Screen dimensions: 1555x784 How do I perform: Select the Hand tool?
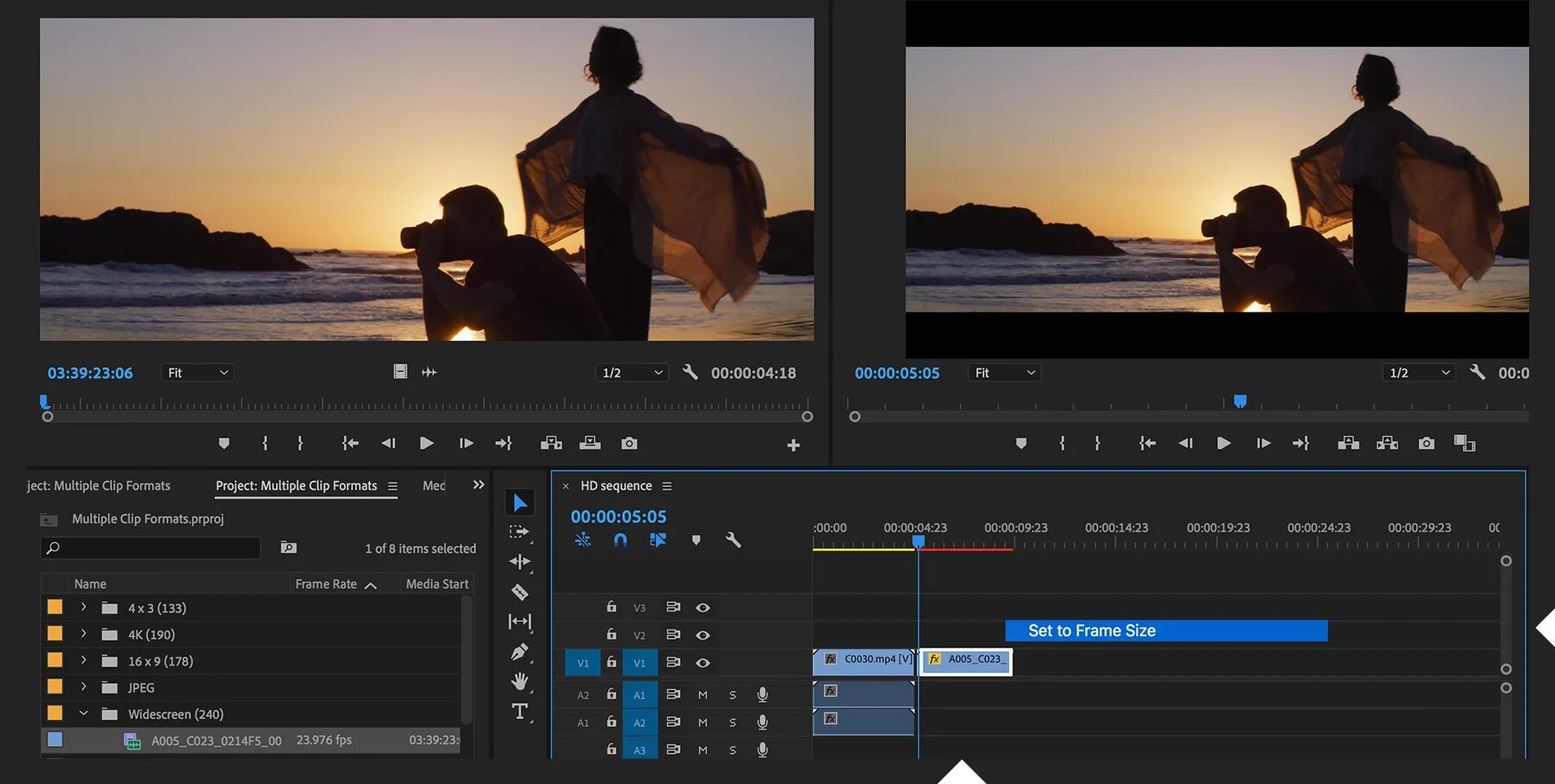click(519, 681)
